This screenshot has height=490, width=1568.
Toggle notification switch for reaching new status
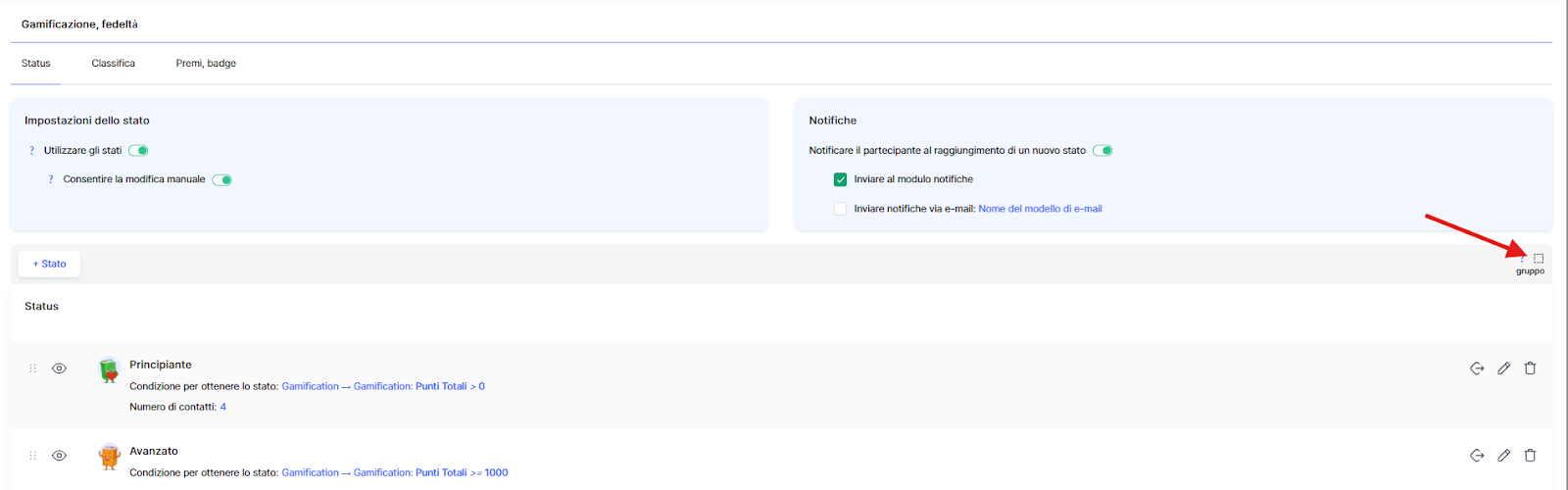click(1103, 151)
